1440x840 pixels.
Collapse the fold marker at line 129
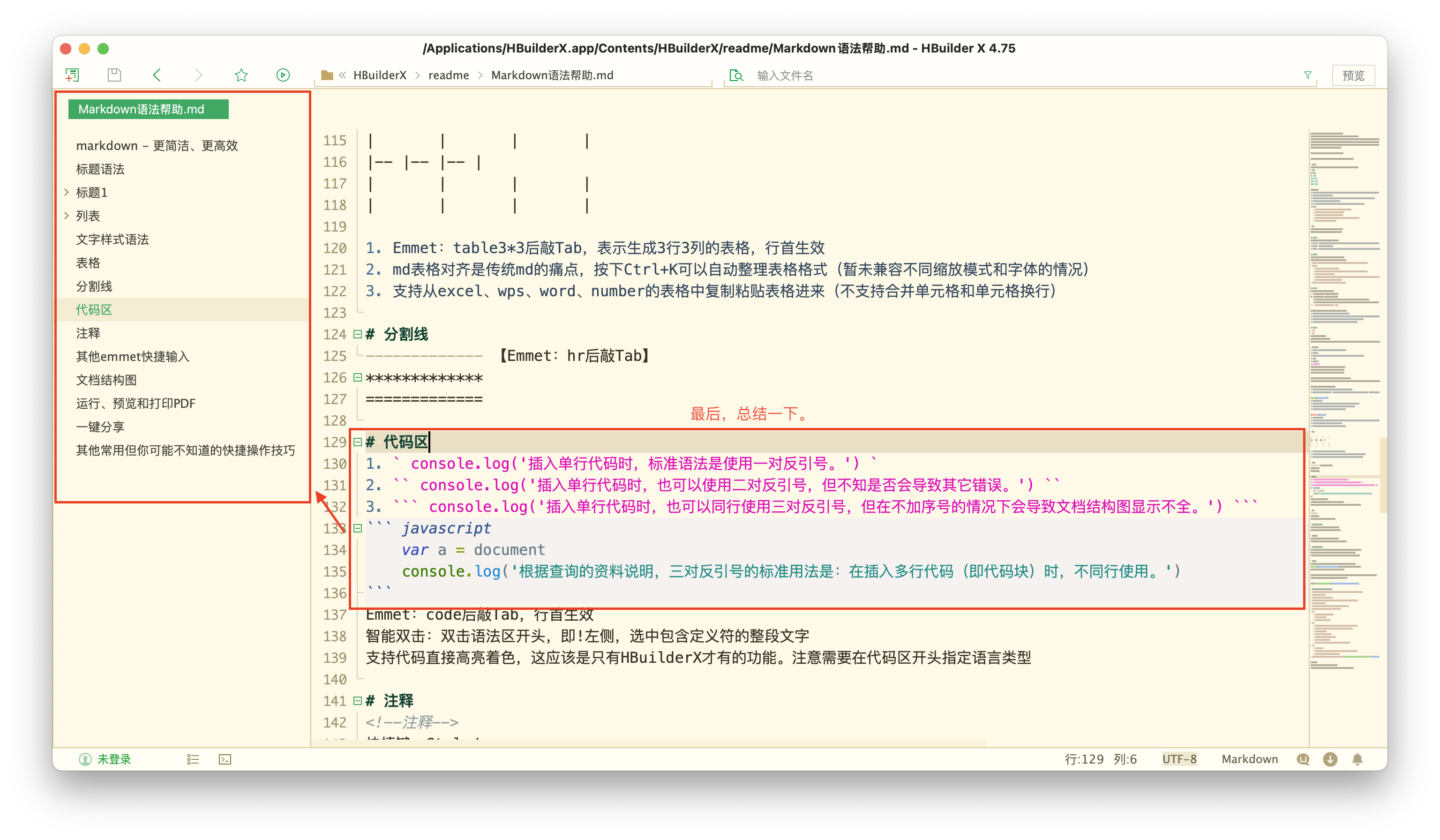[358, 442]
